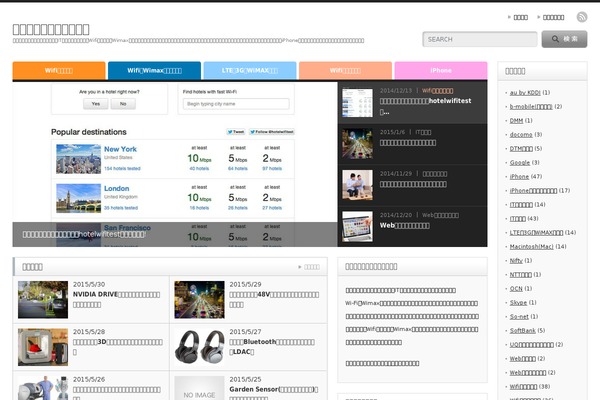Click the SoftBank category link
This screenshot has width=600, height=400.
pyautogui.click(x=523, y=331)
